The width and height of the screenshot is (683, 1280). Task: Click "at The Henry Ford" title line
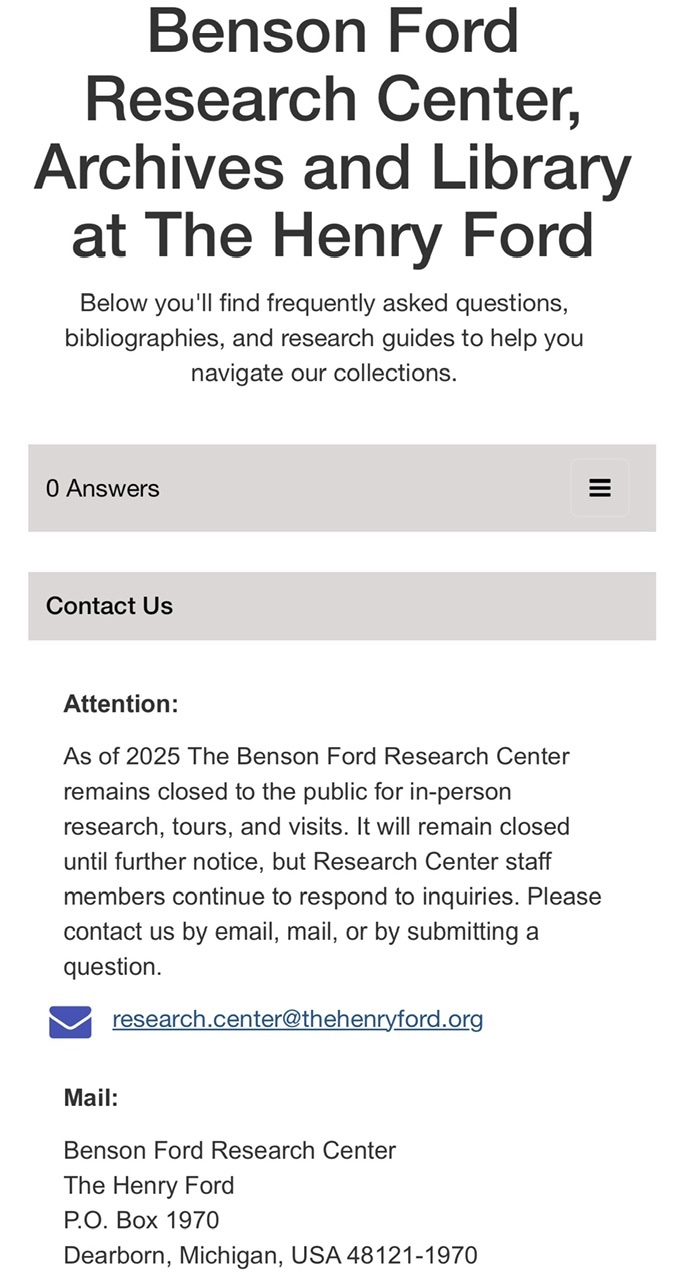click(x=333, y=235)
